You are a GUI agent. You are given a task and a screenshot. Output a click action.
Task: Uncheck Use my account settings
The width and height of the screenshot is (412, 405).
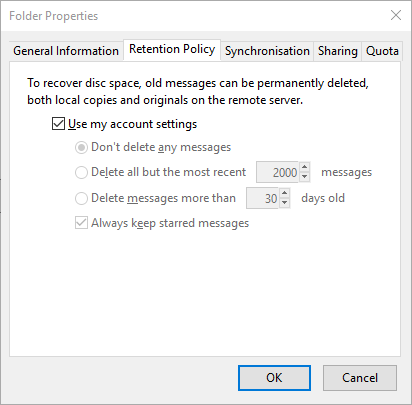(x=58, y=124)
